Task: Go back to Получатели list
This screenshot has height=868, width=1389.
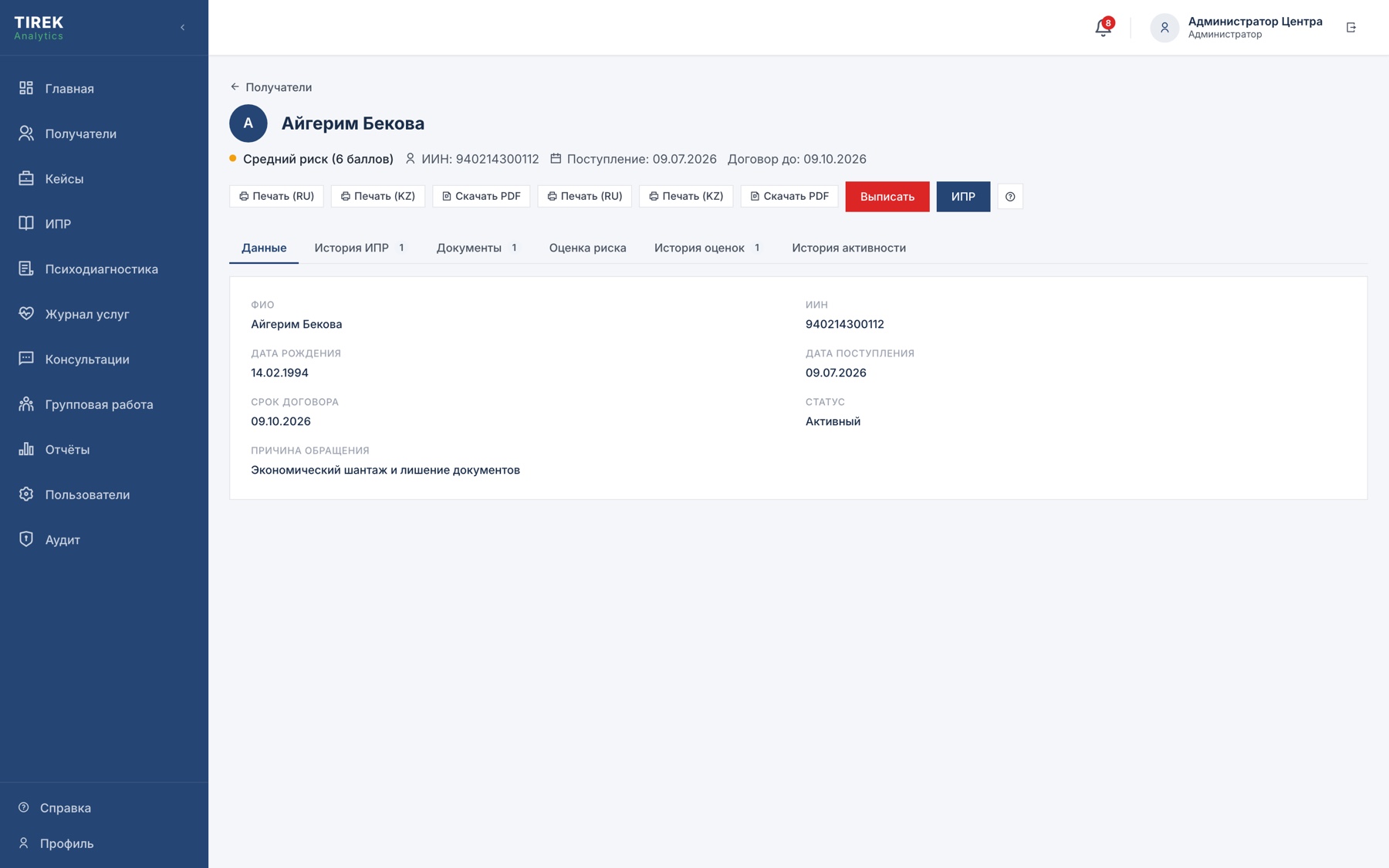Action: click(x=271, y=87)
